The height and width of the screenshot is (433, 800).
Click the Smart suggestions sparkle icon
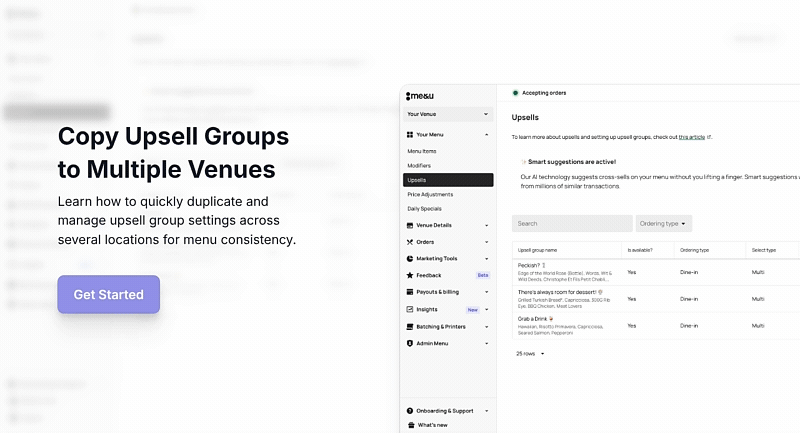[x=523, y=162]
